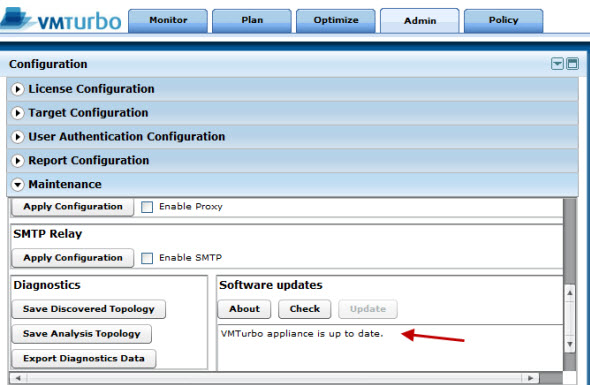Expand the Report Configuration section
This screenshot has height=385, width=590.
292,161
